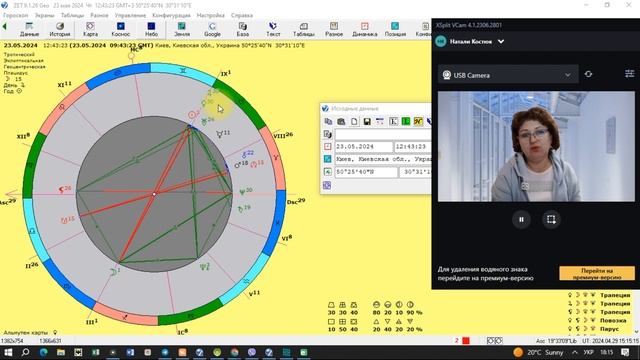Image resolution: width=640 pixels, height=360 pixels.
Task: Show hidden tray icons chevron
Action: coord(575,352)
